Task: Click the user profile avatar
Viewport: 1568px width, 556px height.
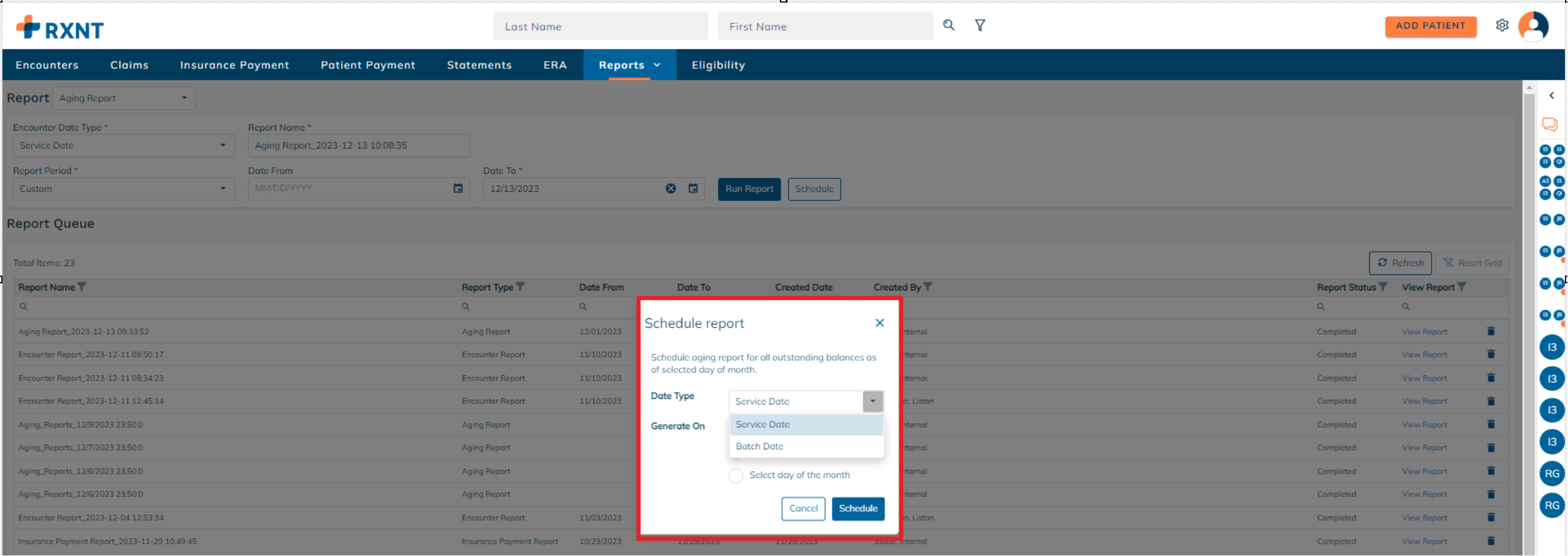Action: click(1532, 26)
